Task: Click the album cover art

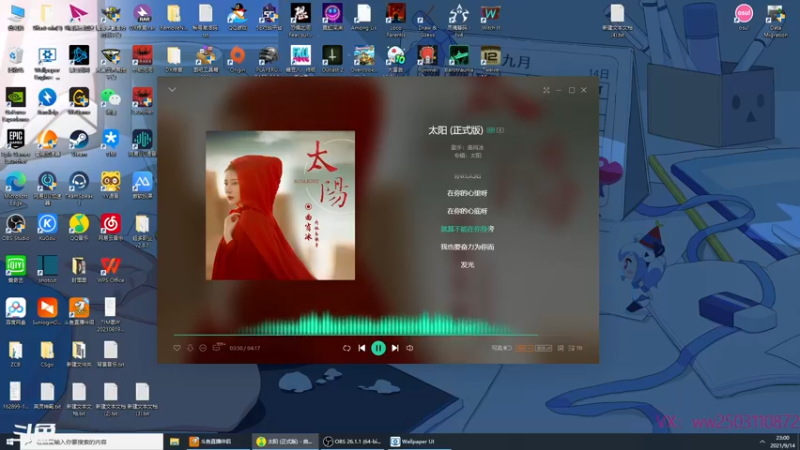Action: (280, 205)
